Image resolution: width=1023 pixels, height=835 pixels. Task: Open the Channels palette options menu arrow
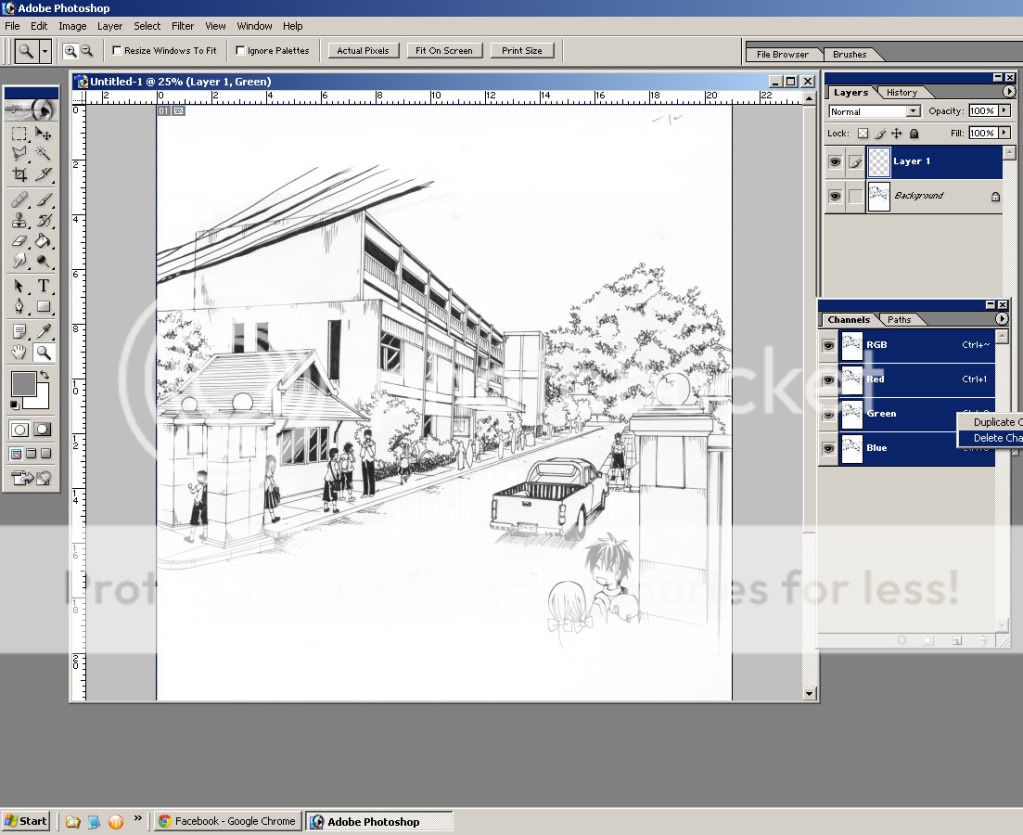(x=1001, y=319)
